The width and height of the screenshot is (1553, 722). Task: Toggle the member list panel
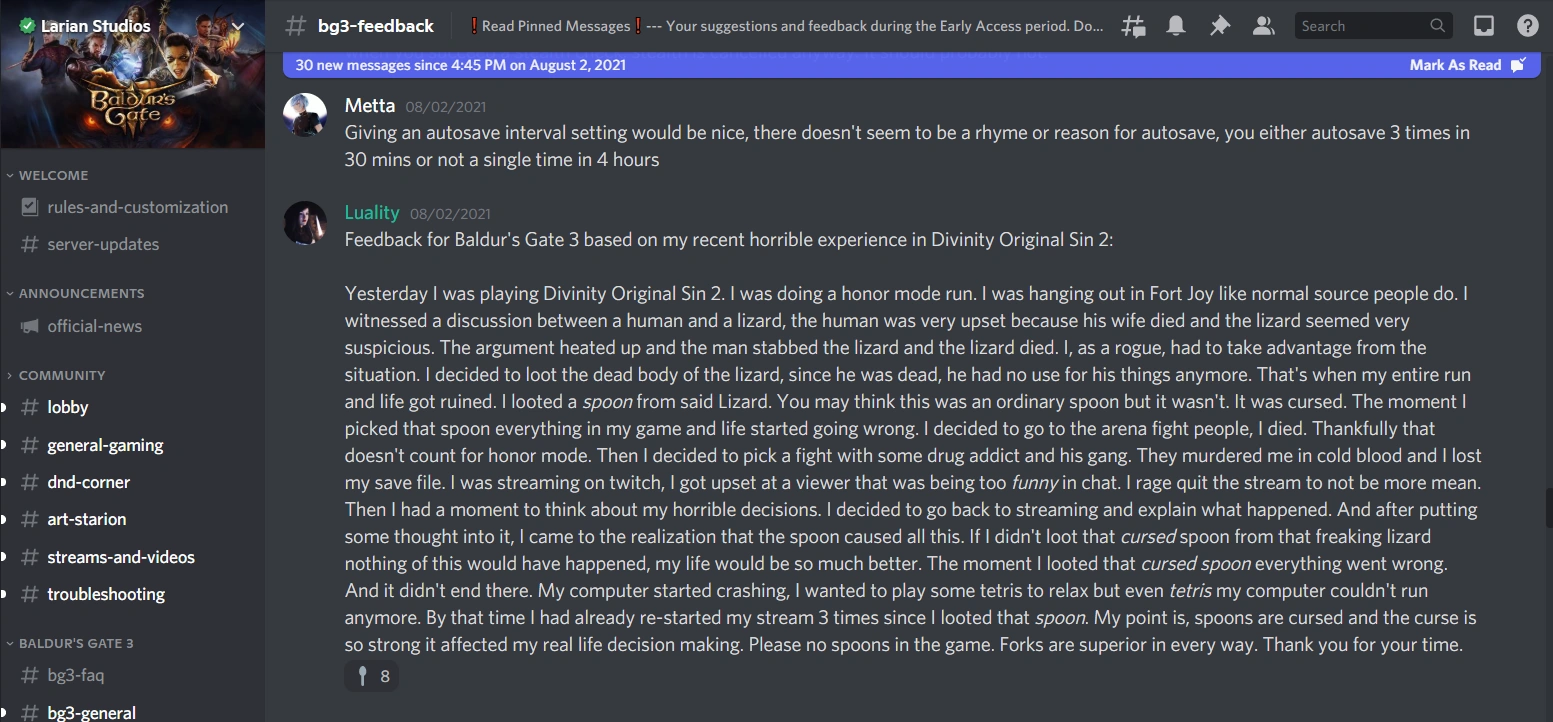coord(1263,26)
